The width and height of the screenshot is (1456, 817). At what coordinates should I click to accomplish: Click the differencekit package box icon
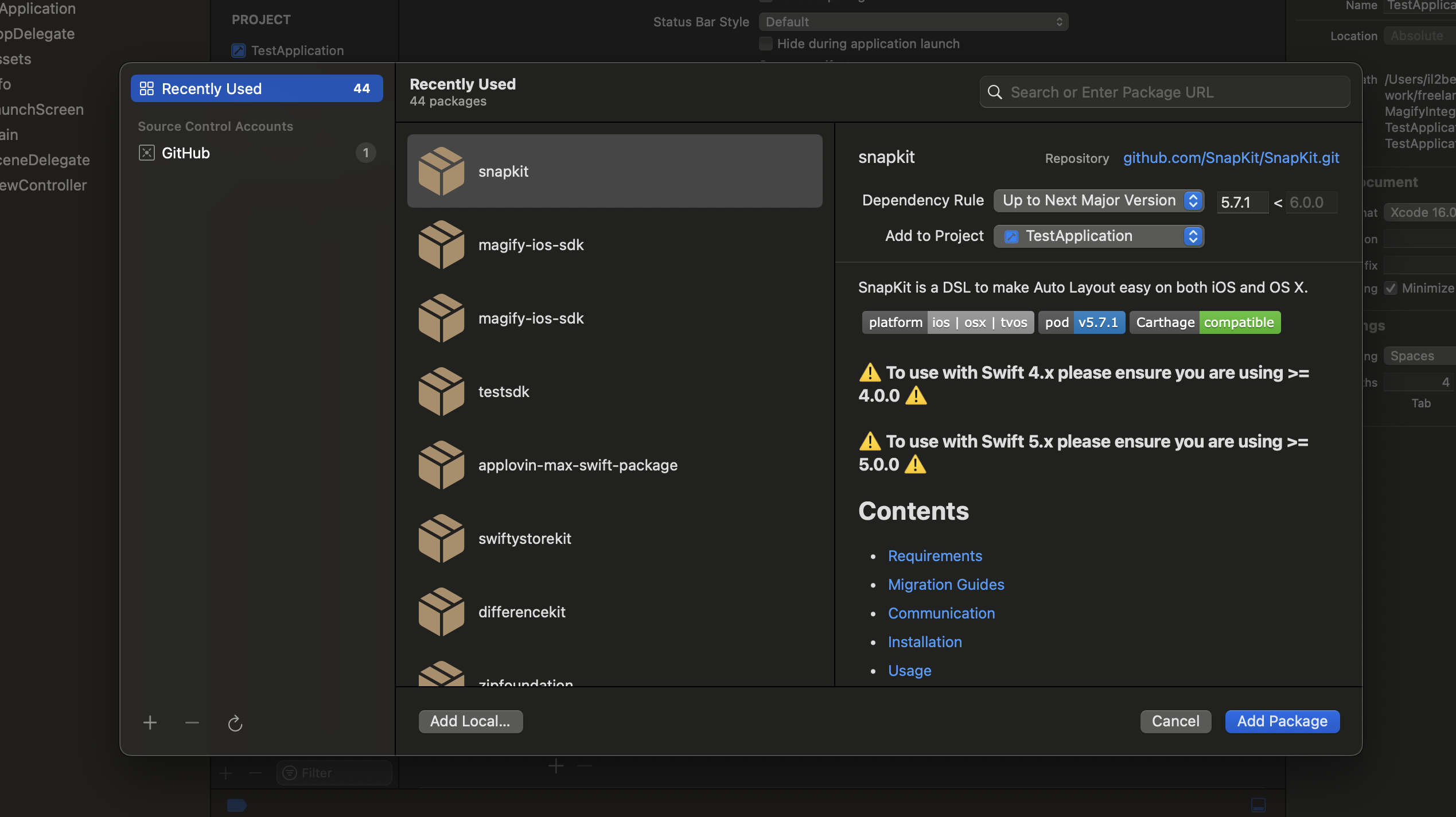pyautogui.click(x=441, y=612)
